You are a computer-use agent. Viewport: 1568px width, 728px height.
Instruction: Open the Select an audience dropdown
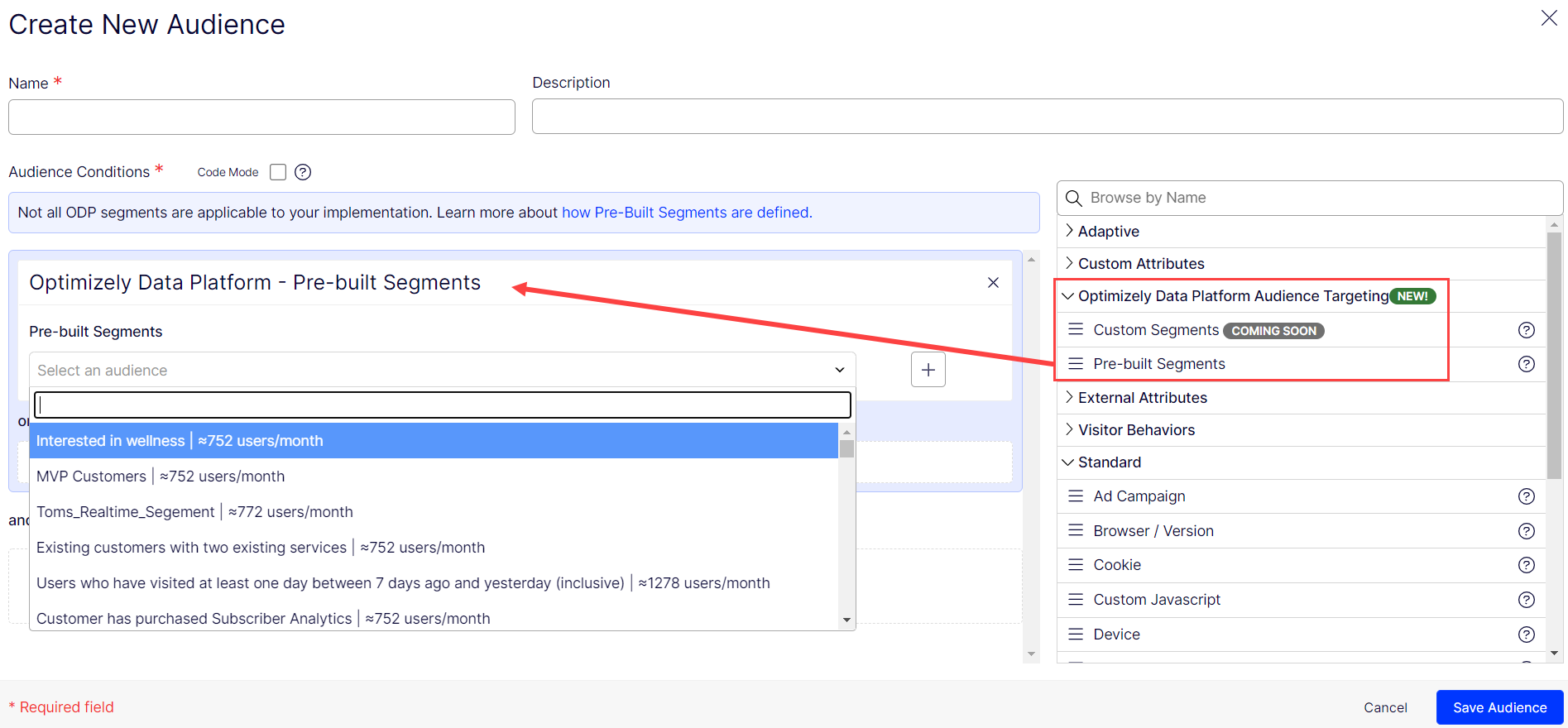click(x=442, y=370)
